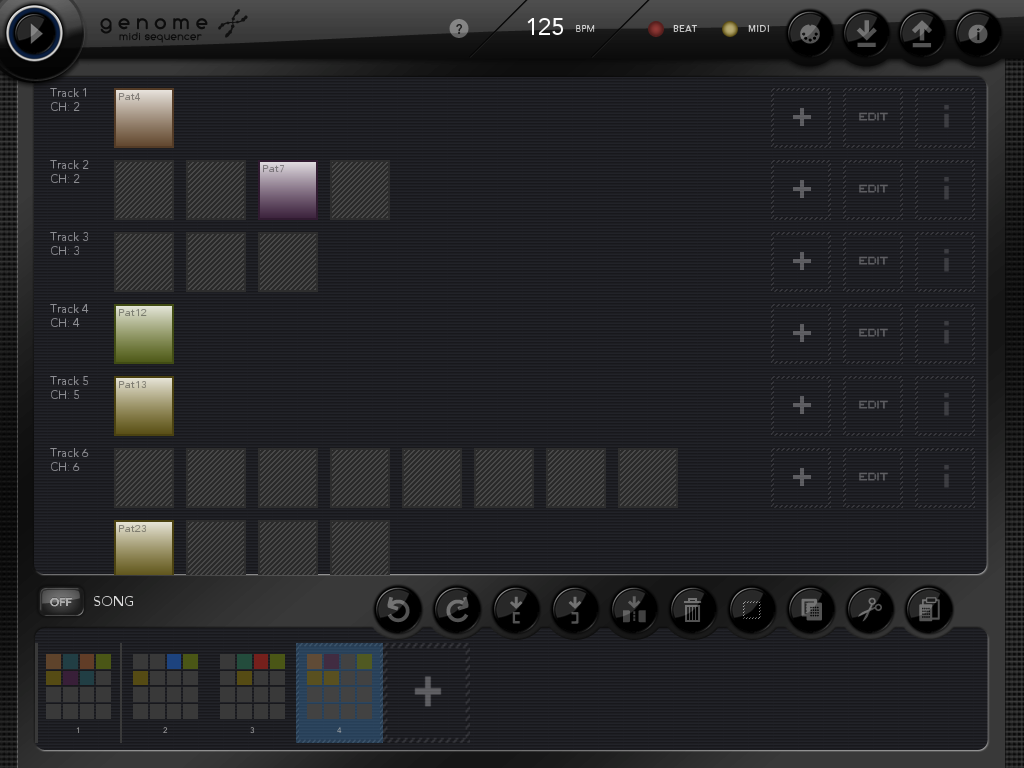Select the Track 5 CH: 5 label
This screenshot has height=768, width=1024.
[x=69, y=388]
